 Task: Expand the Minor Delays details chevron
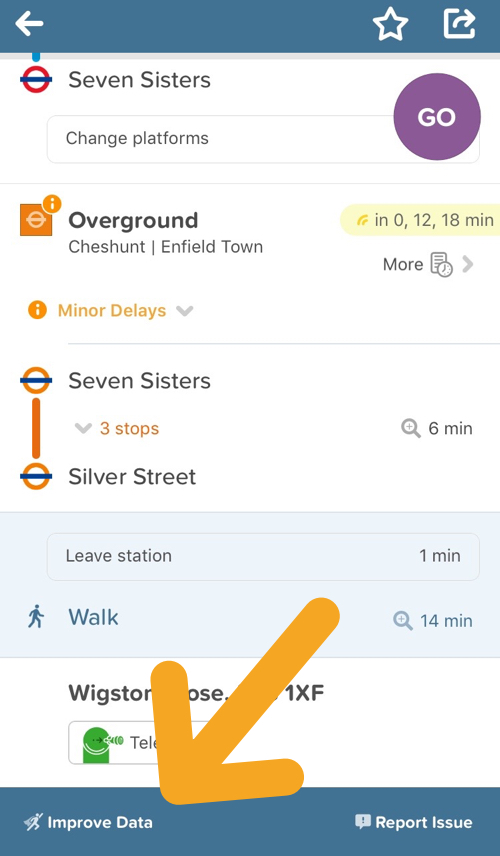click(184, 311)
